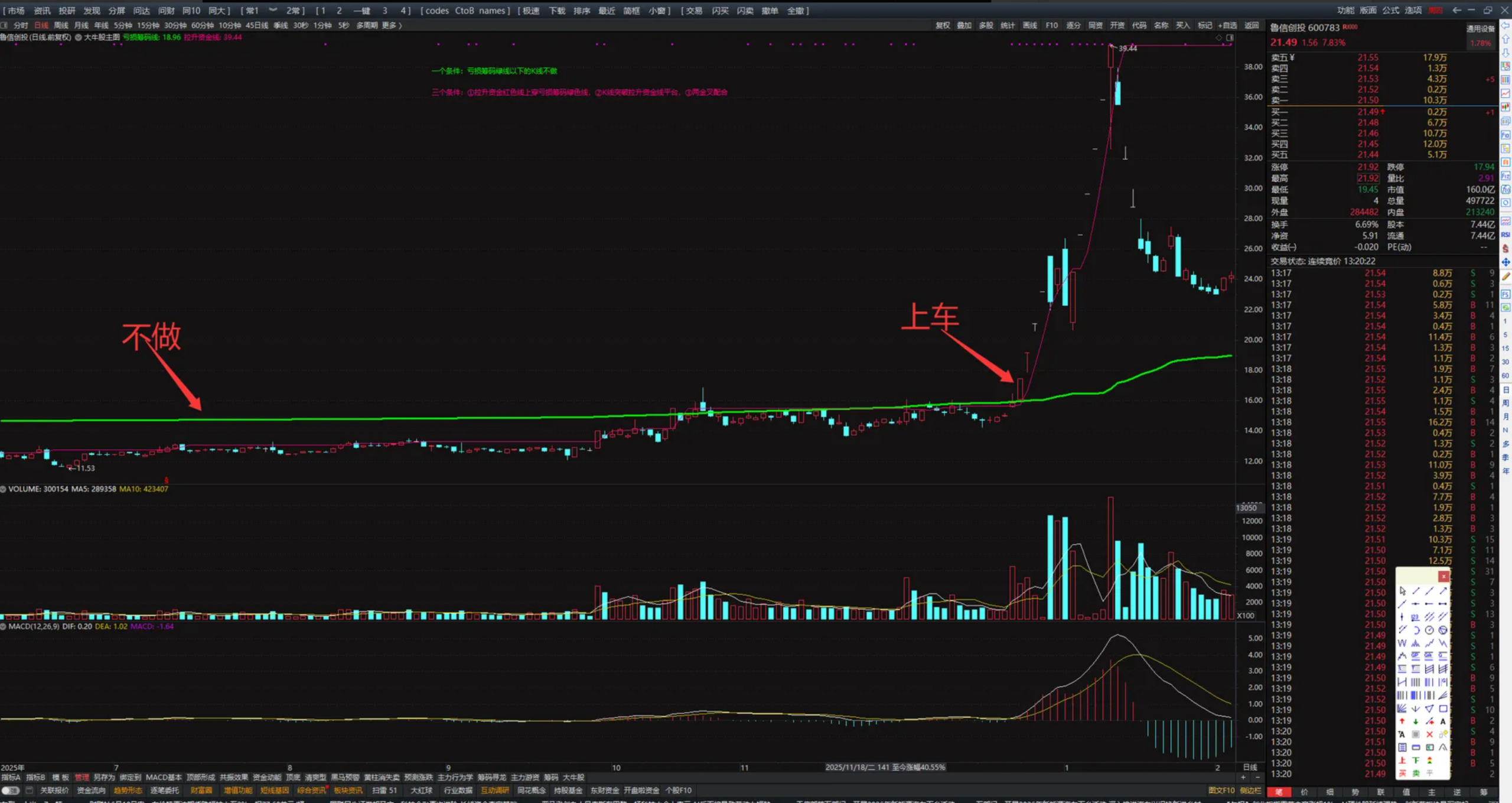Viewport: 1512px width, 803px height.
Task: Expand the 更多 period options
Action: tap(392, 25)
